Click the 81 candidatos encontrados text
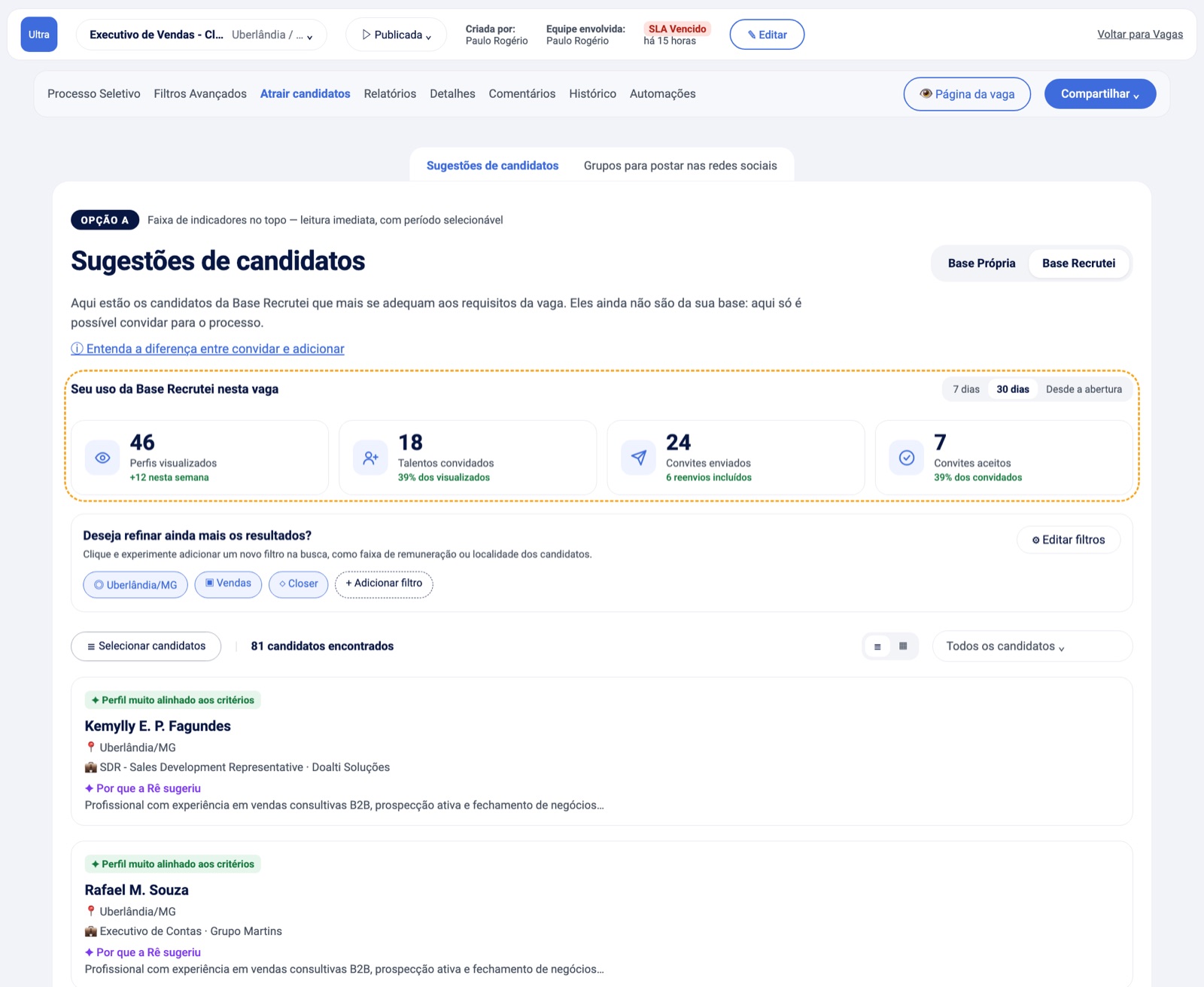This screenshot has width=1204, height=987. click(x=322, y=646)
